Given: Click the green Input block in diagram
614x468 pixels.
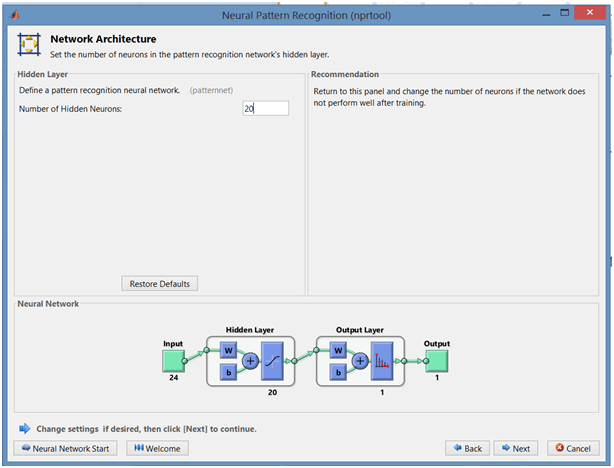Looking at the screenshot, I should click(173, 361).
